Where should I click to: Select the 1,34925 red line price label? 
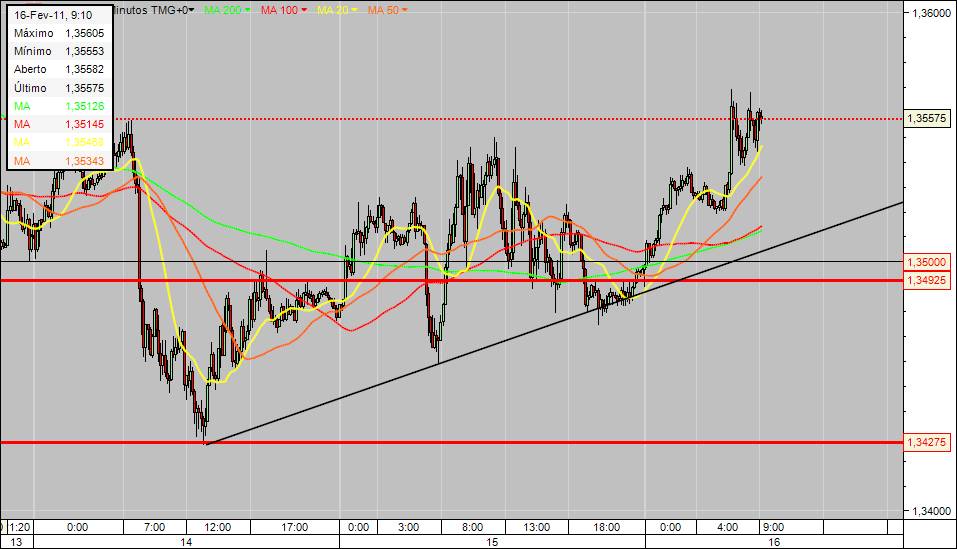click(x=926, y=281)
